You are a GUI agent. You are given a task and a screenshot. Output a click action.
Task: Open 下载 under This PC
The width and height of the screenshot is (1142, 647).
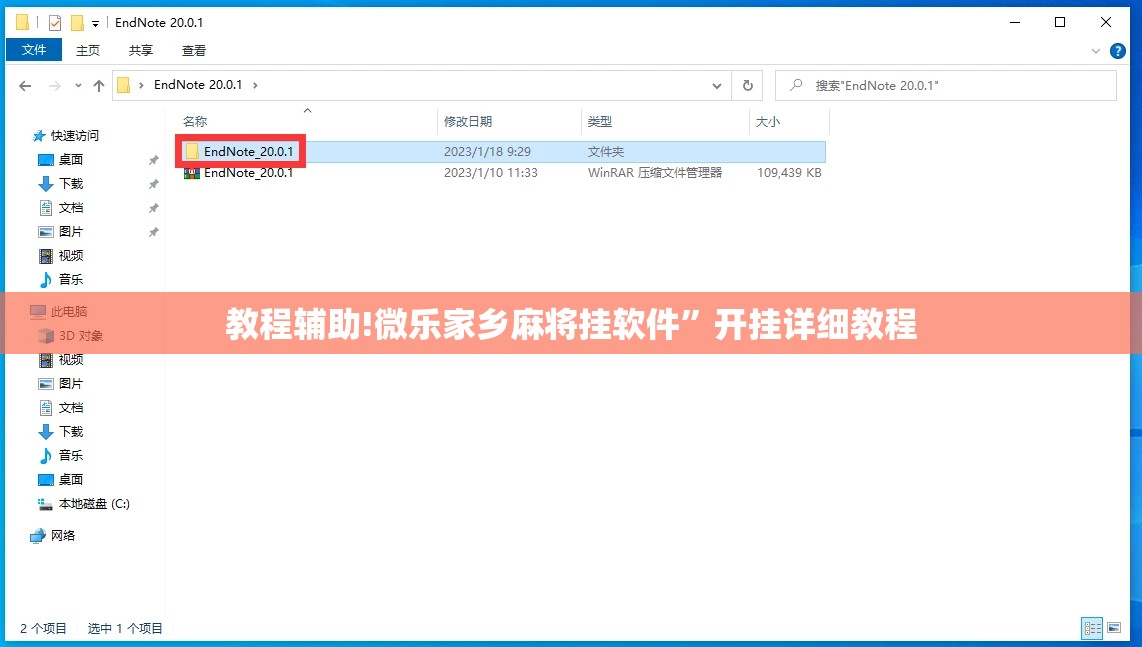71,431
